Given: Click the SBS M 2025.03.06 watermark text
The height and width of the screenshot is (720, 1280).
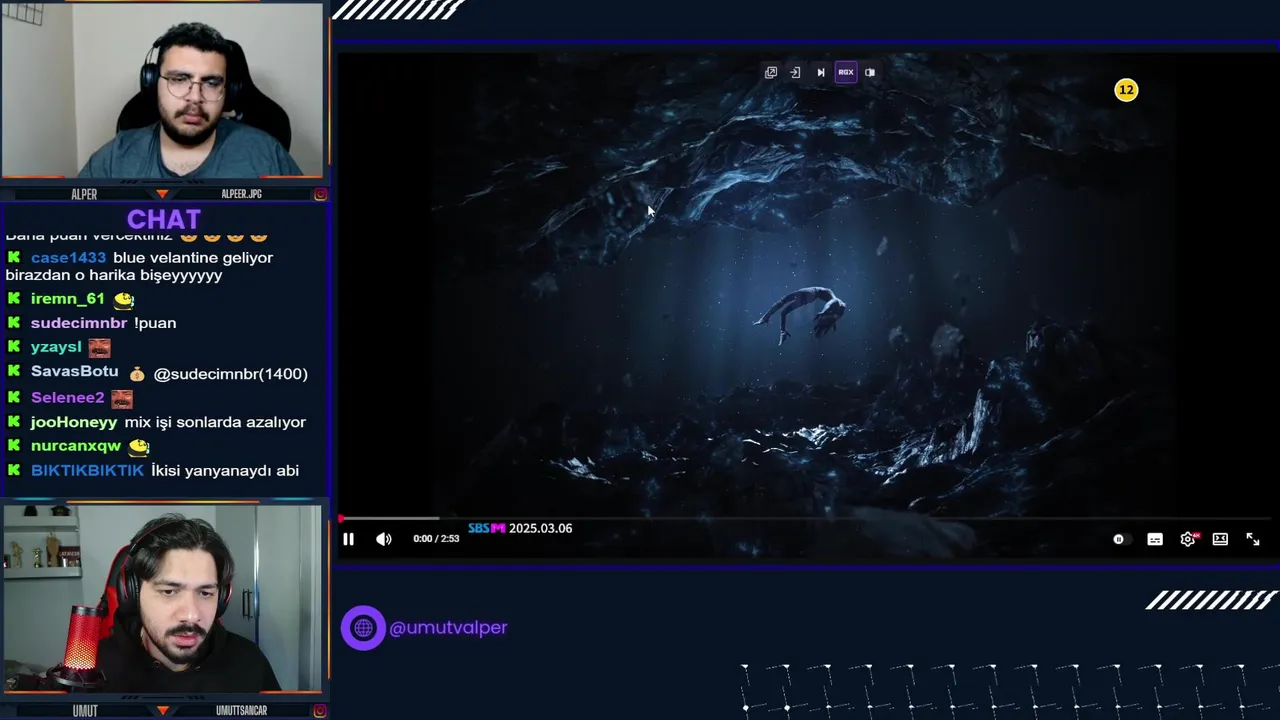Looking at the screenshot, I should click(x=520, y=528).
